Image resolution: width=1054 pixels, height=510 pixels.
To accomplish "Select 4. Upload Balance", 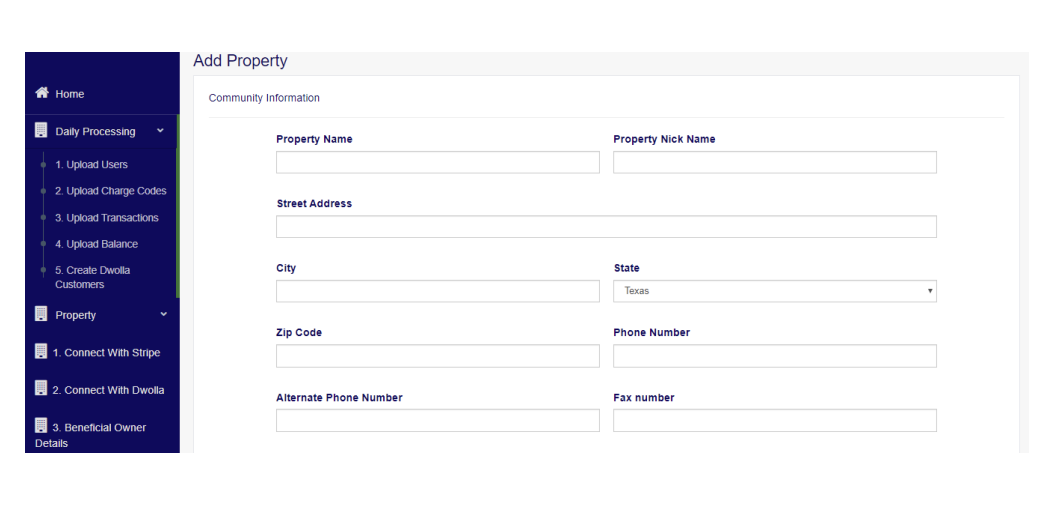I will click(x=97, y=244).
